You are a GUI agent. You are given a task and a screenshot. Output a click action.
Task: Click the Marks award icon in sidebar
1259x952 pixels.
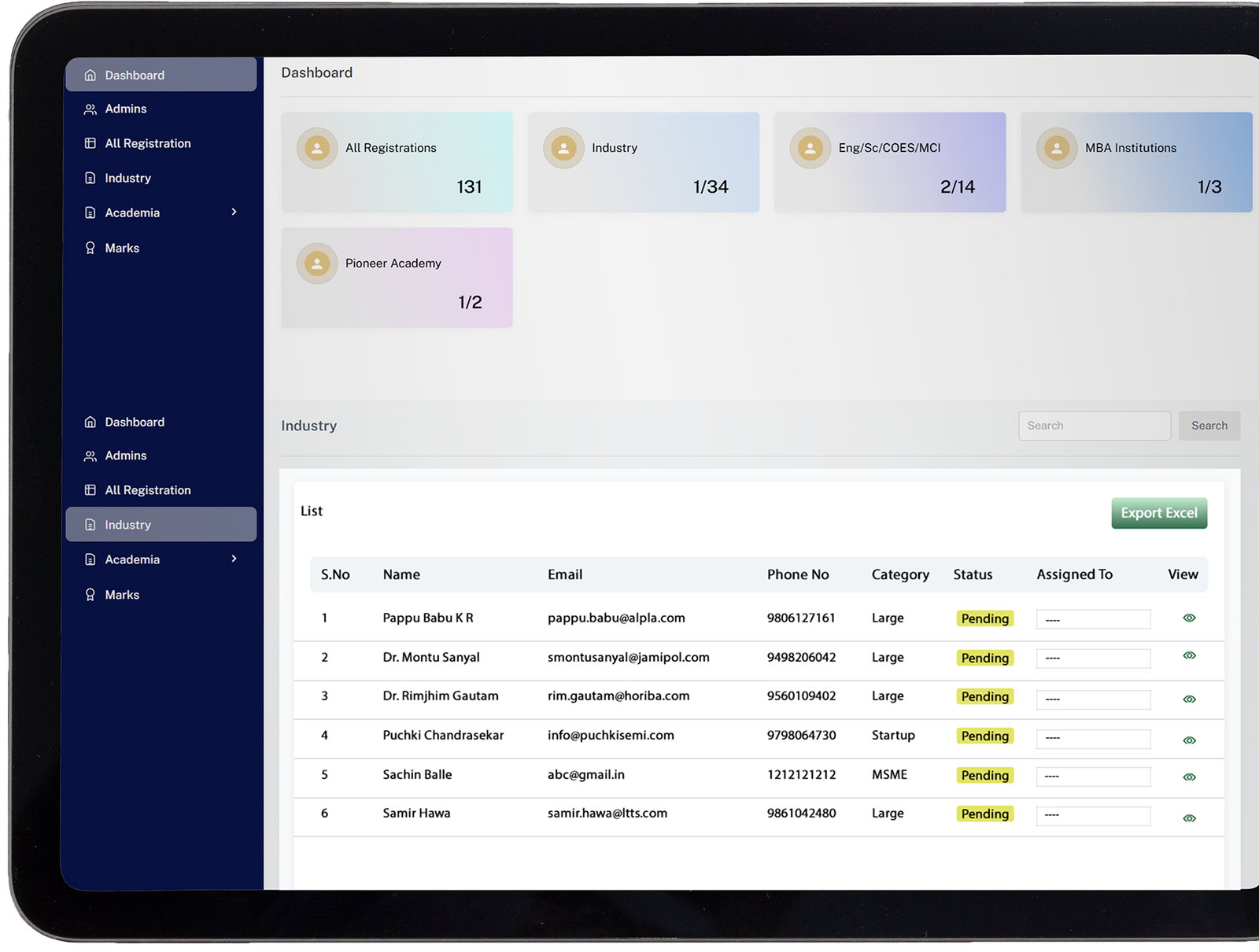90,248
